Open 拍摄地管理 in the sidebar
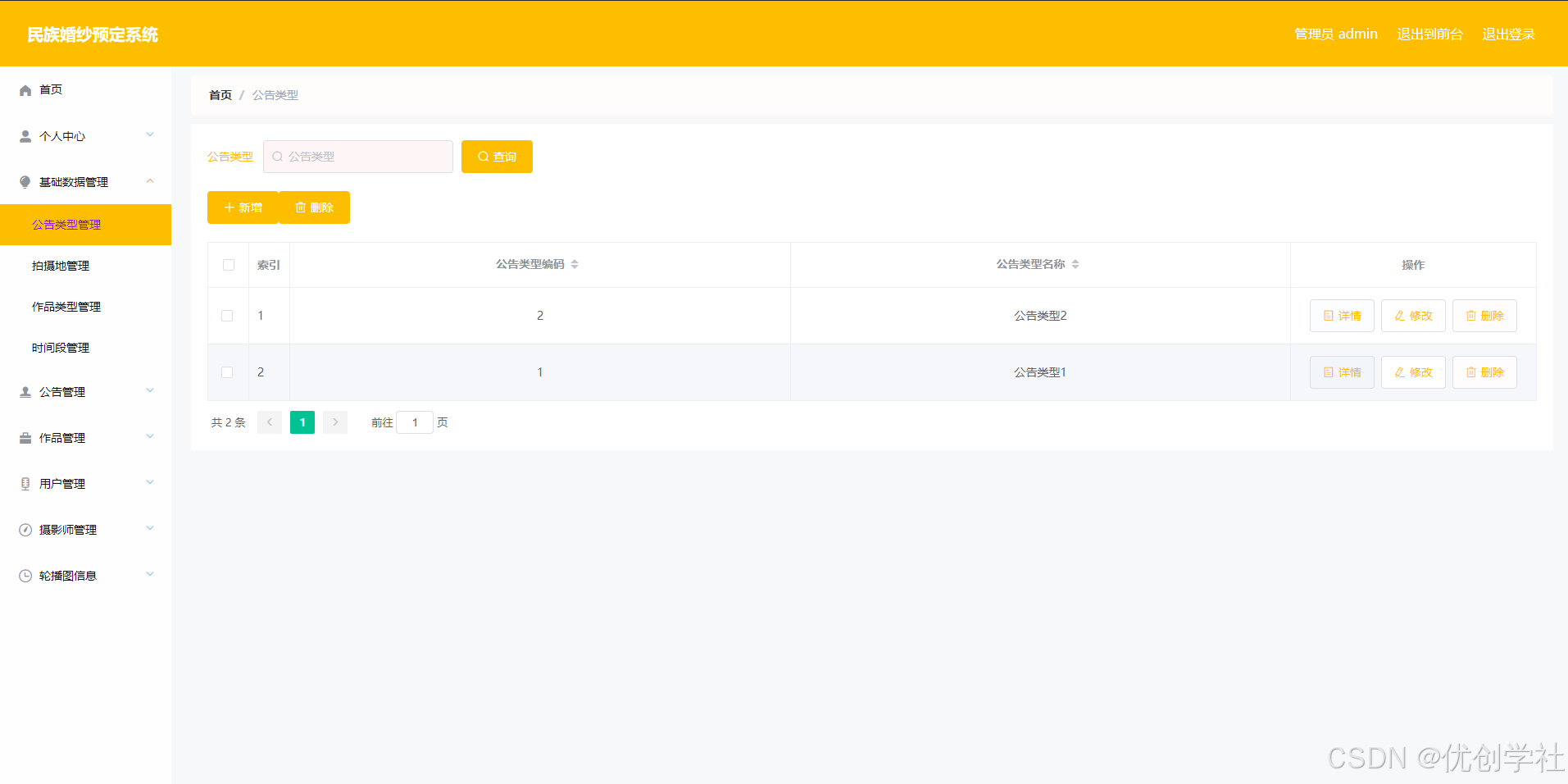 point(85,266)
